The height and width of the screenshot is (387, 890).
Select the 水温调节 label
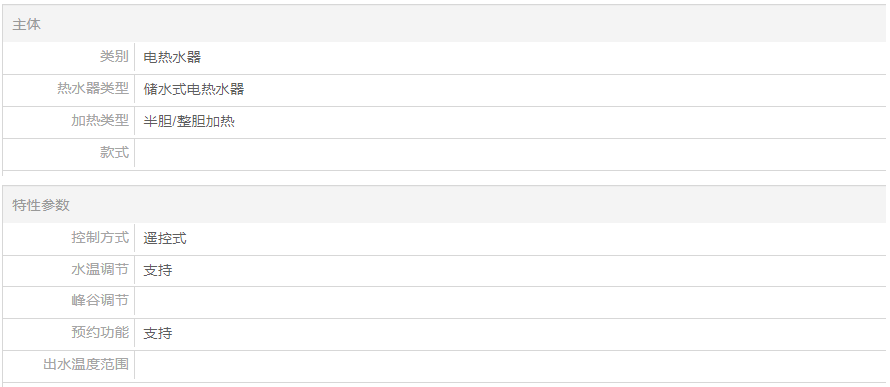tap(100, 270)
